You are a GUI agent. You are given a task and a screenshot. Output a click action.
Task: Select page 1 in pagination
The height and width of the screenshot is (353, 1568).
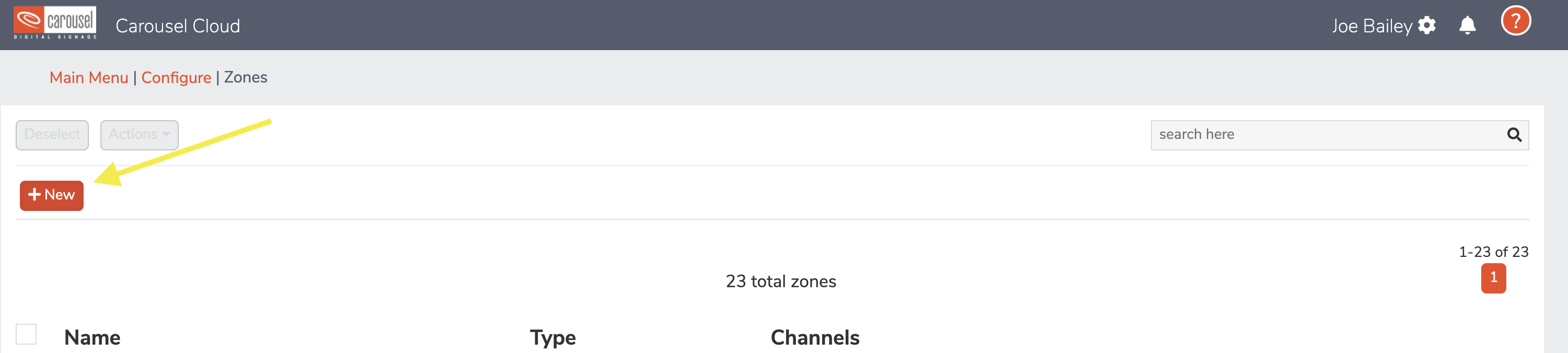coord(1493,277)
